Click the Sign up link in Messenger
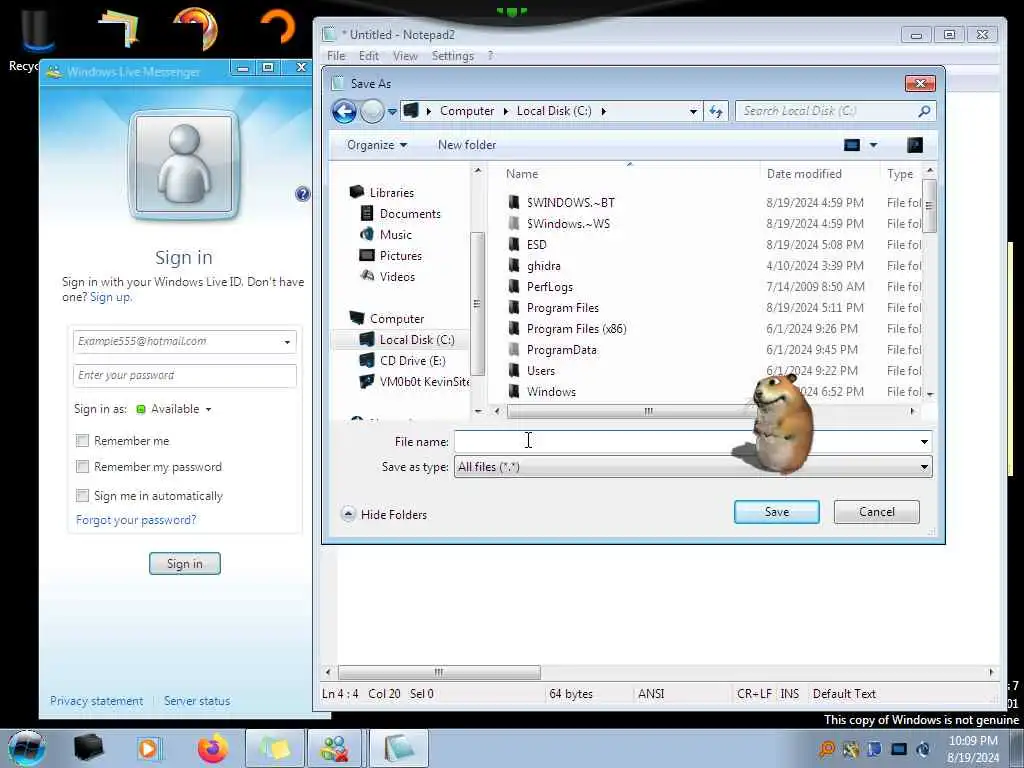Image resolution: width=1024 pixels, height=768 pixels. [x=110, y=297]
